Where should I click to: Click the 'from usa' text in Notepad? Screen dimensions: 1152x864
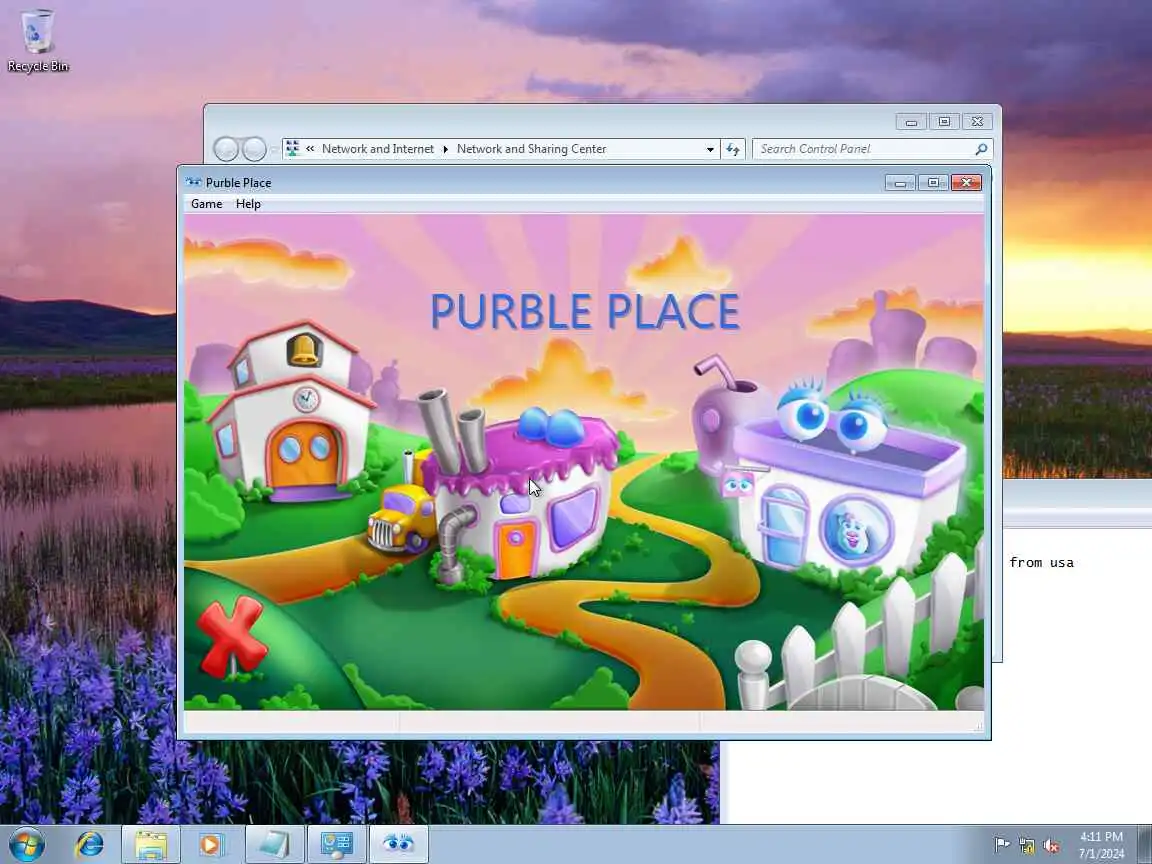click(x=1041, y=563)
